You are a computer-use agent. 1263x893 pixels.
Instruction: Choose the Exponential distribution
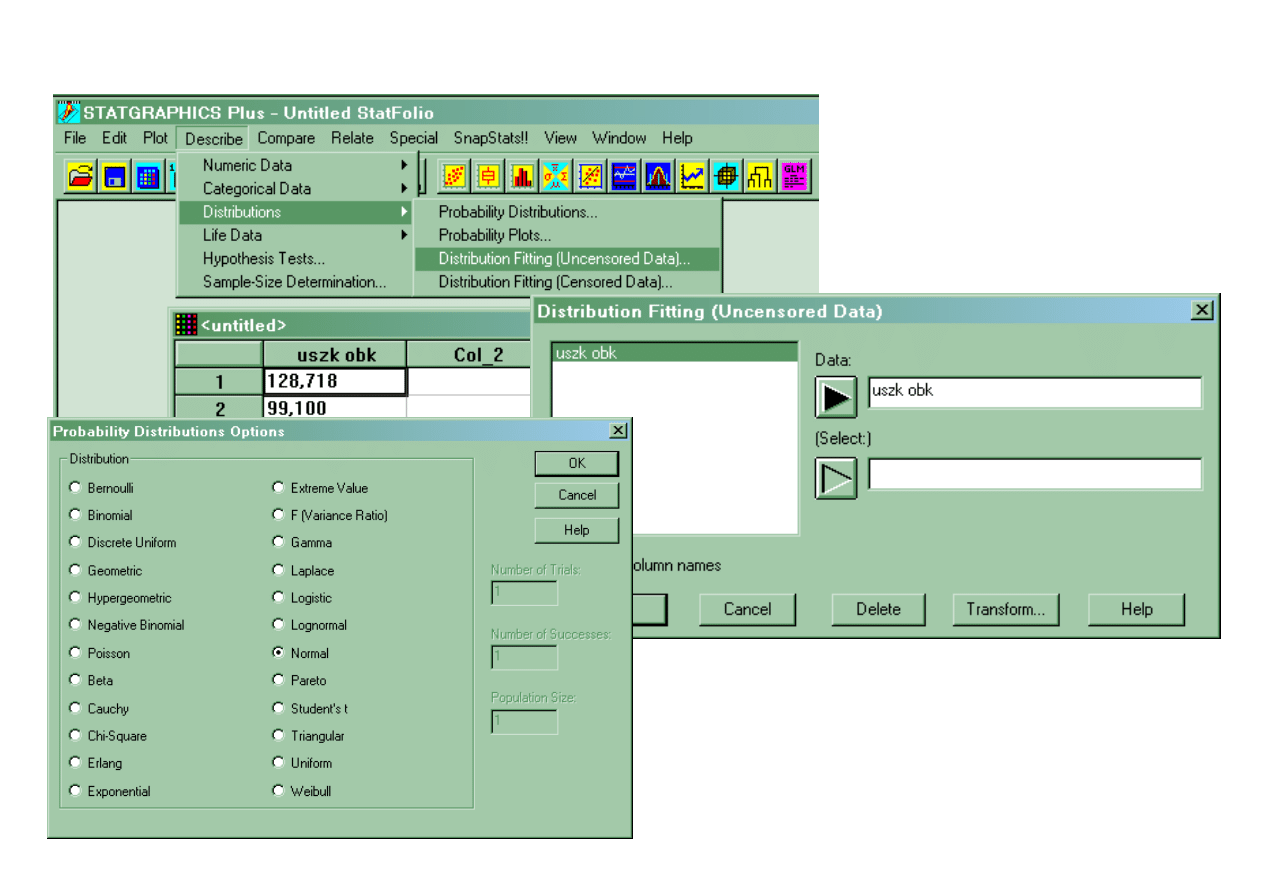[75, 791]
